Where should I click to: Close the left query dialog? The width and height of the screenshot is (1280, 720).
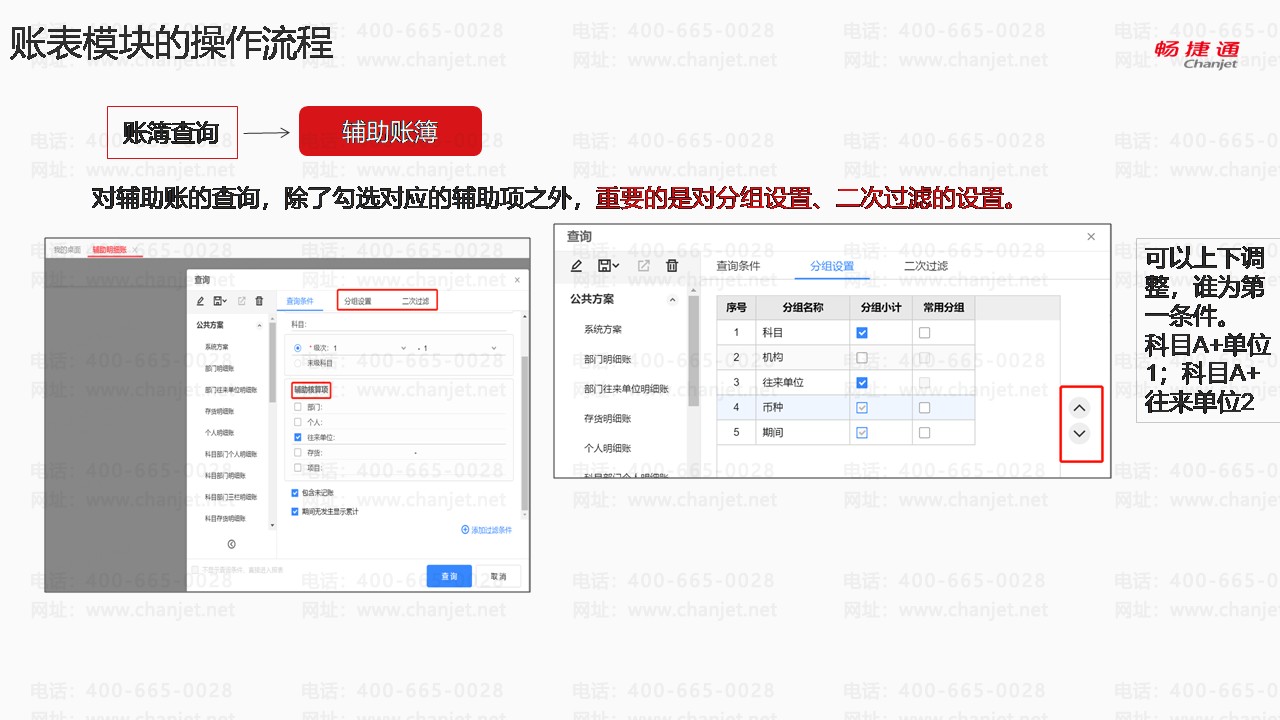click(x=517, y=280)
